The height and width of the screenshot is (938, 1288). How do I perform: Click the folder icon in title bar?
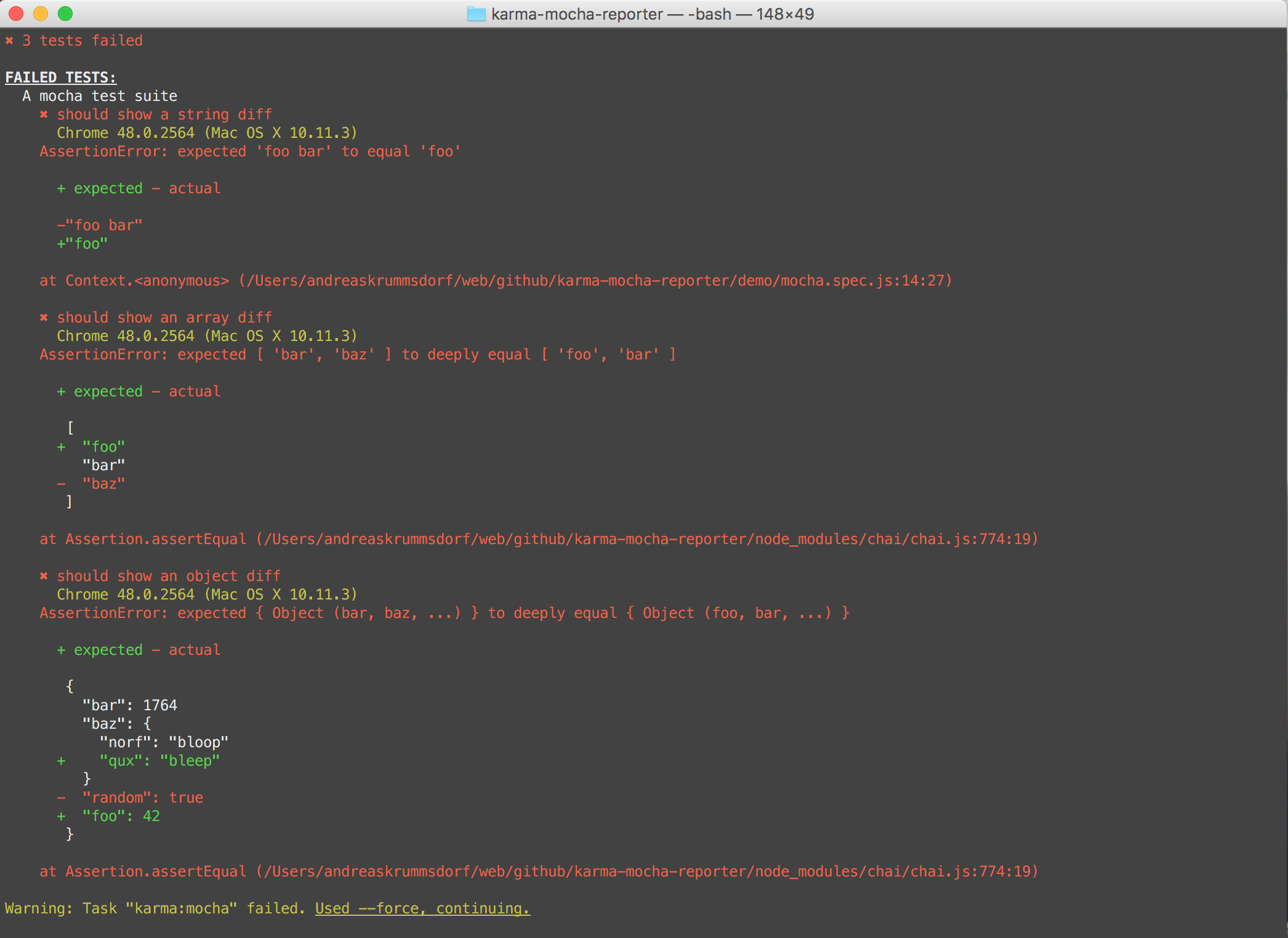pos(476,14)
